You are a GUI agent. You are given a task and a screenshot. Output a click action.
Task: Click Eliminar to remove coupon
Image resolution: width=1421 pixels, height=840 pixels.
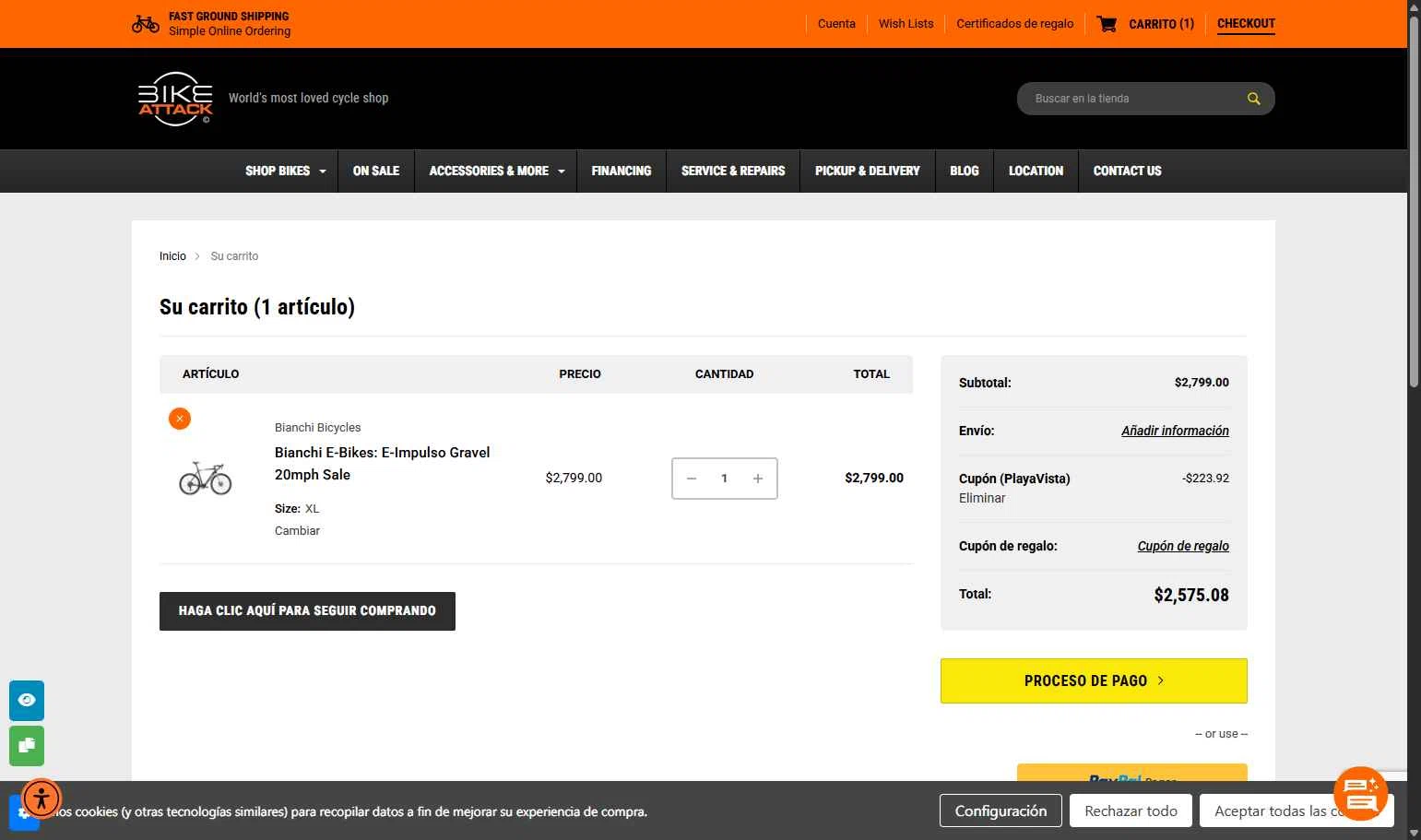coord(982,498)
